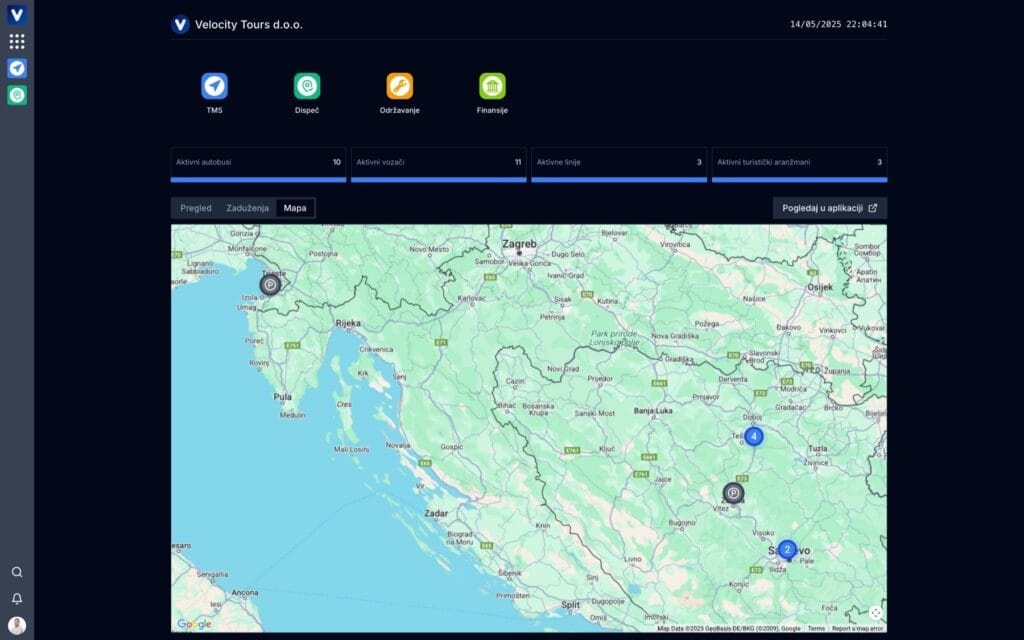Open the Održavanje app icon
The width and height of the screenshot is (1024, 640).
pyautogui.click(x=400, y=86)
